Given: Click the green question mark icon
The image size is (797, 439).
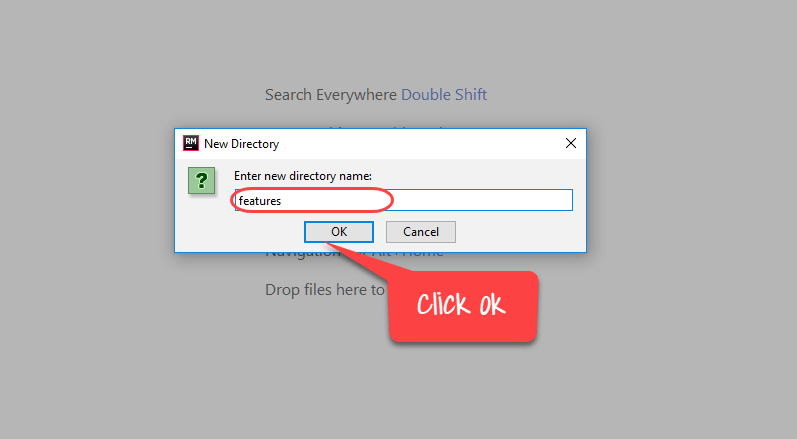Looking at the screenshot, I should coord(201,180).
